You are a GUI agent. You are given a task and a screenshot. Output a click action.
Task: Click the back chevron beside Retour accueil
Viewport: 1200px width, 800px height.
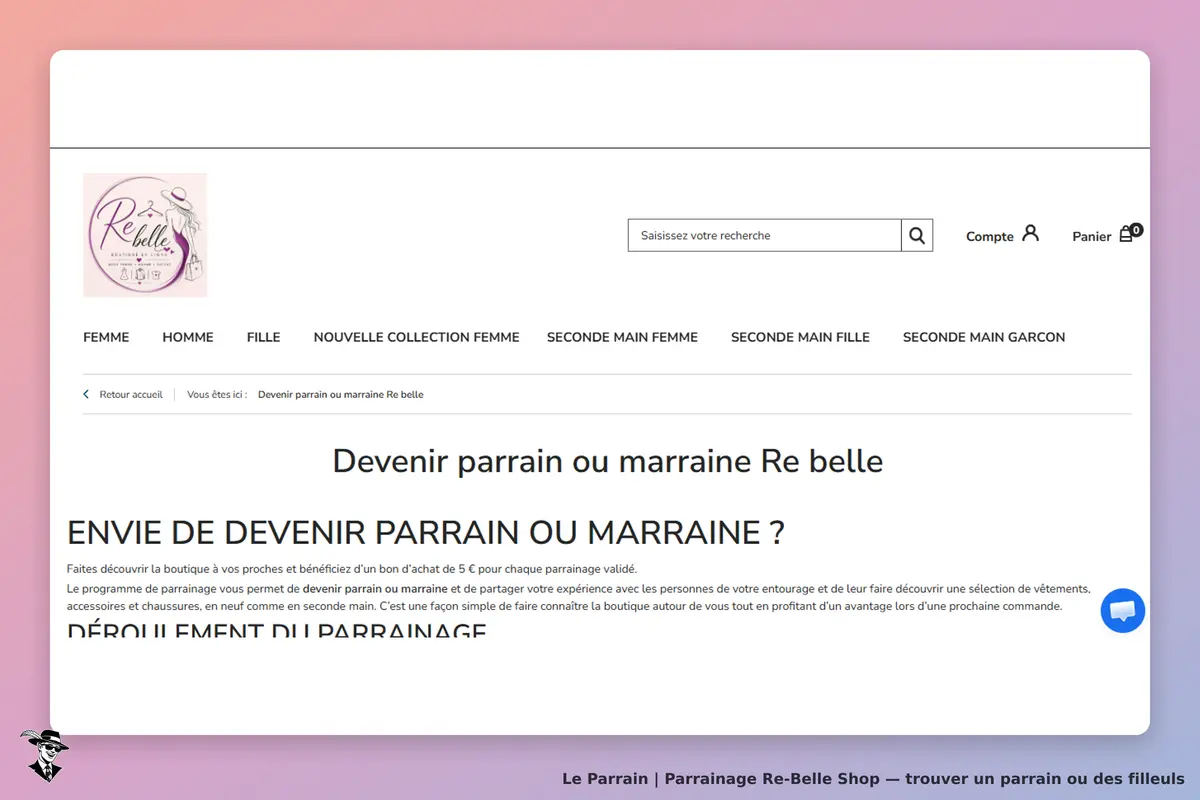[86, 395]
